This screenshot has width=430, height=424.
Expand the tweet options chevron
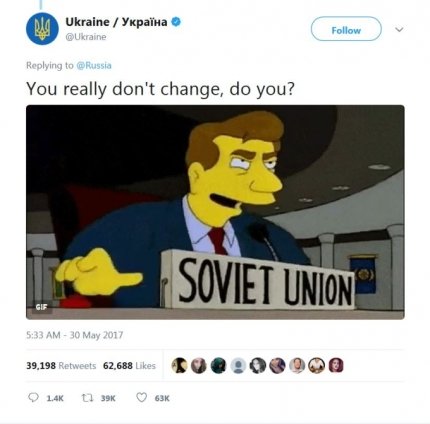coord(399,30)
